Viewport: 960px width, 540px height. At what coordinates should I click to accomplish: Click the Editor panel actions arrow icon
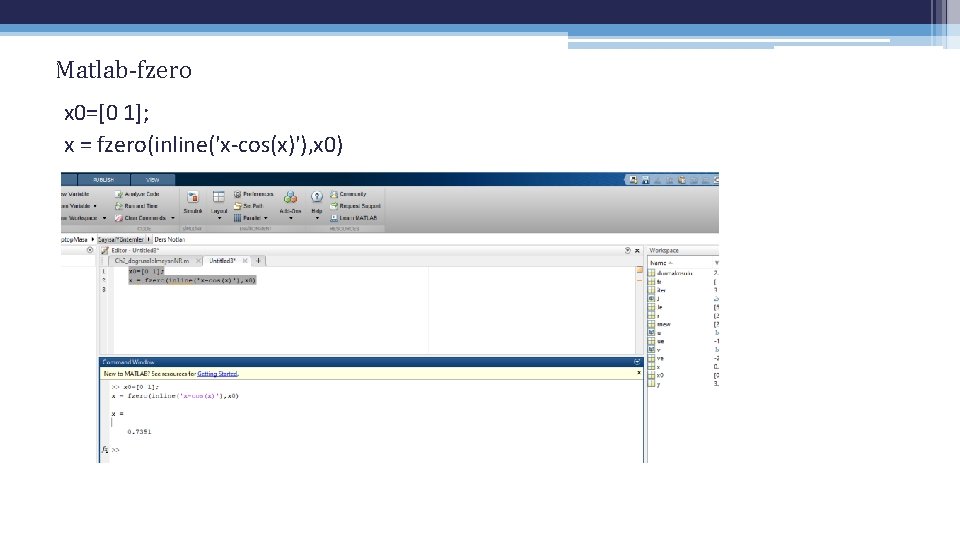[628, 250]
